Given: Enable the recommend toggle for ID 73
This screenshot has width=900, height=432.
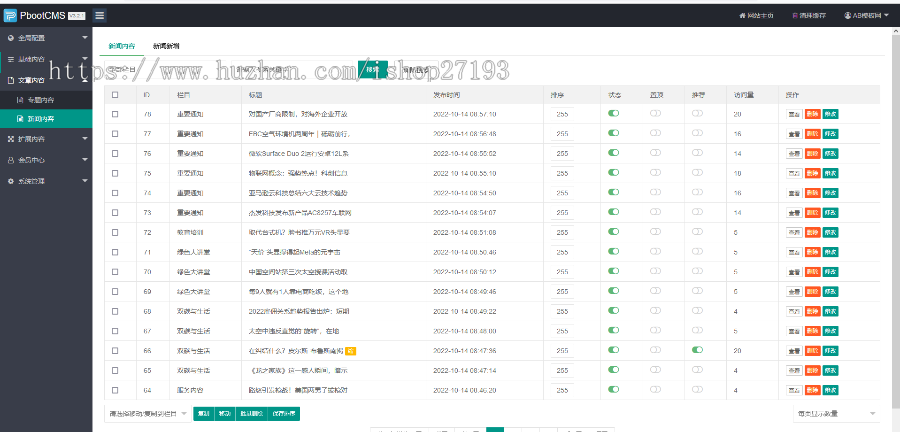Looking at the screenshot, I should tap(697, 212).
